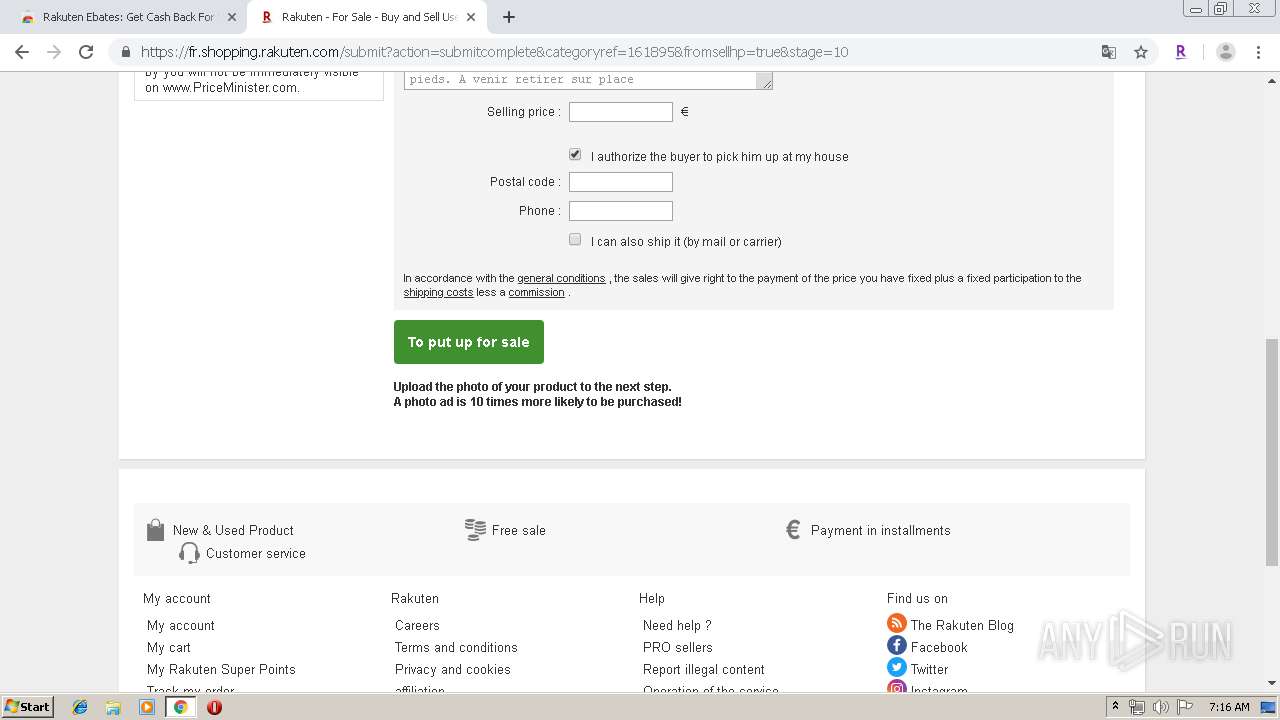Focus the Phone number field
1280x720 pixels.
click(621, 211)
